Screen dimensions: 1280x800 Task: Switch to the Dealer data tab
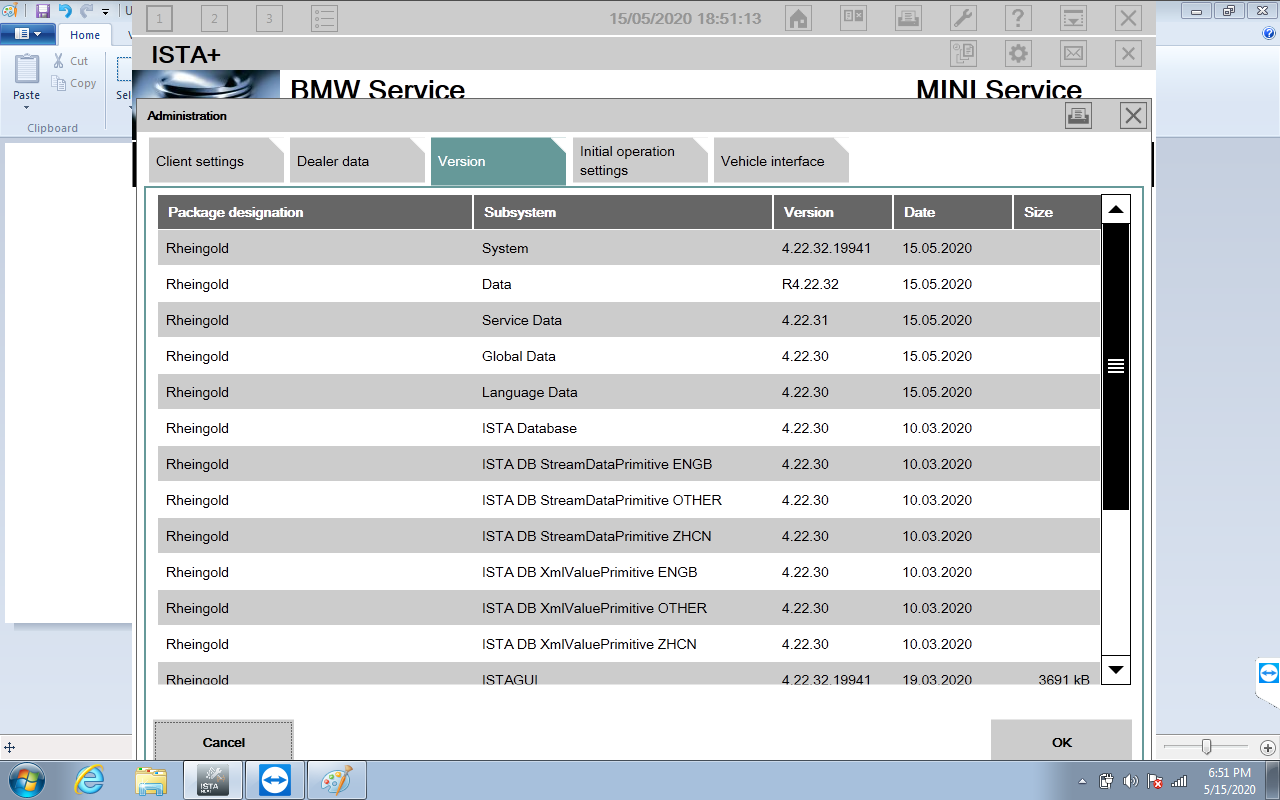[357, 160]
